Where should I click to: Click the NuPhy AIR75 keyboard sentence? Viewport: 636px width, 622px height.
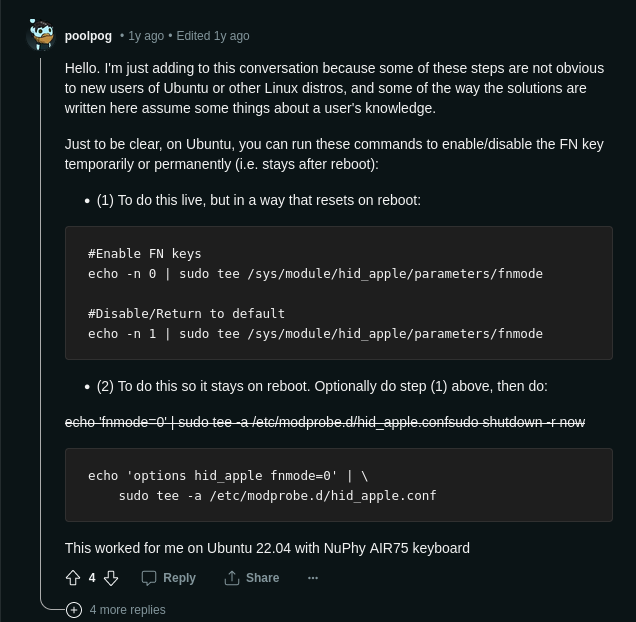pos(267,548)
